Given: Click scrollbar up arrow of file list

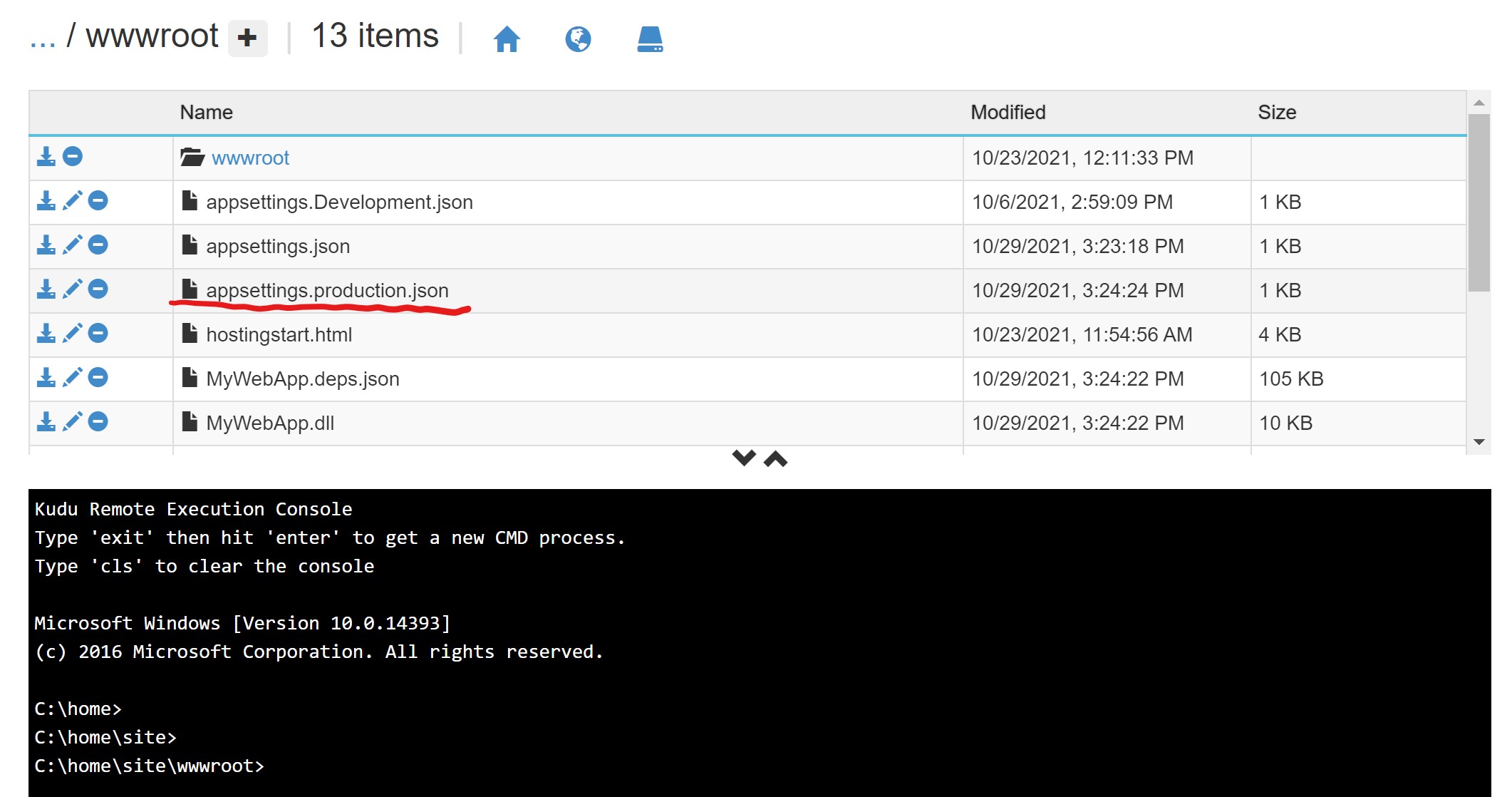Looking at the screenshot, I should click(x=1479, y=103).
